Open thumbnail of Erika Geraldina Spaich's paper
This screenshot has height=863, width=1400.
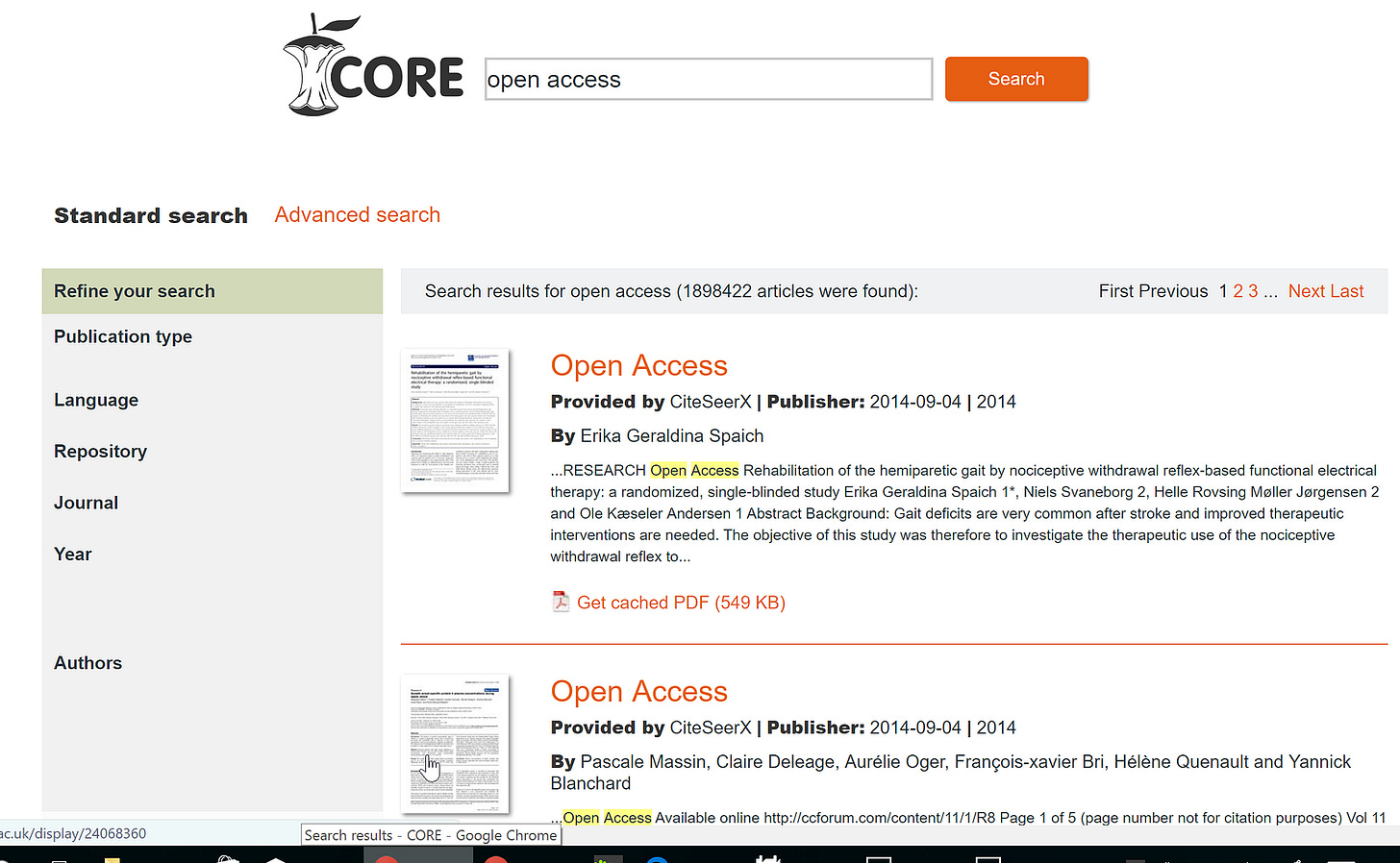(455, 420)
